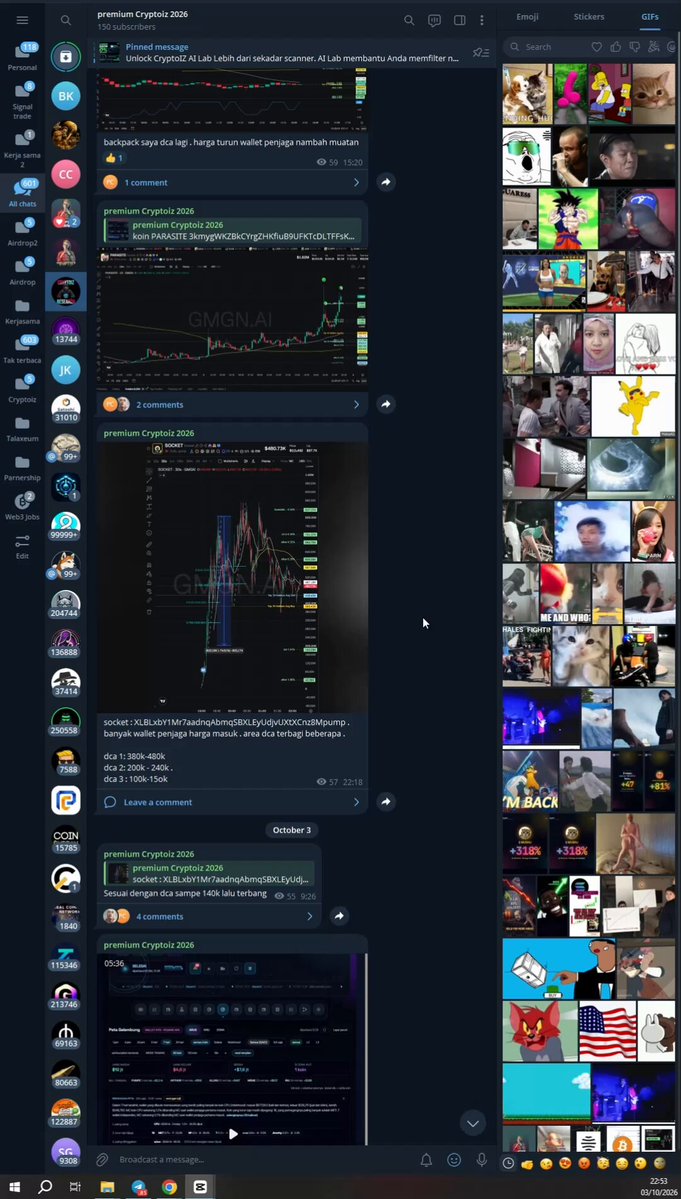Switch to the Stickers tab
Viewport: 681px width, 1199px height.
pyautogui.click(x=589, y=17)
